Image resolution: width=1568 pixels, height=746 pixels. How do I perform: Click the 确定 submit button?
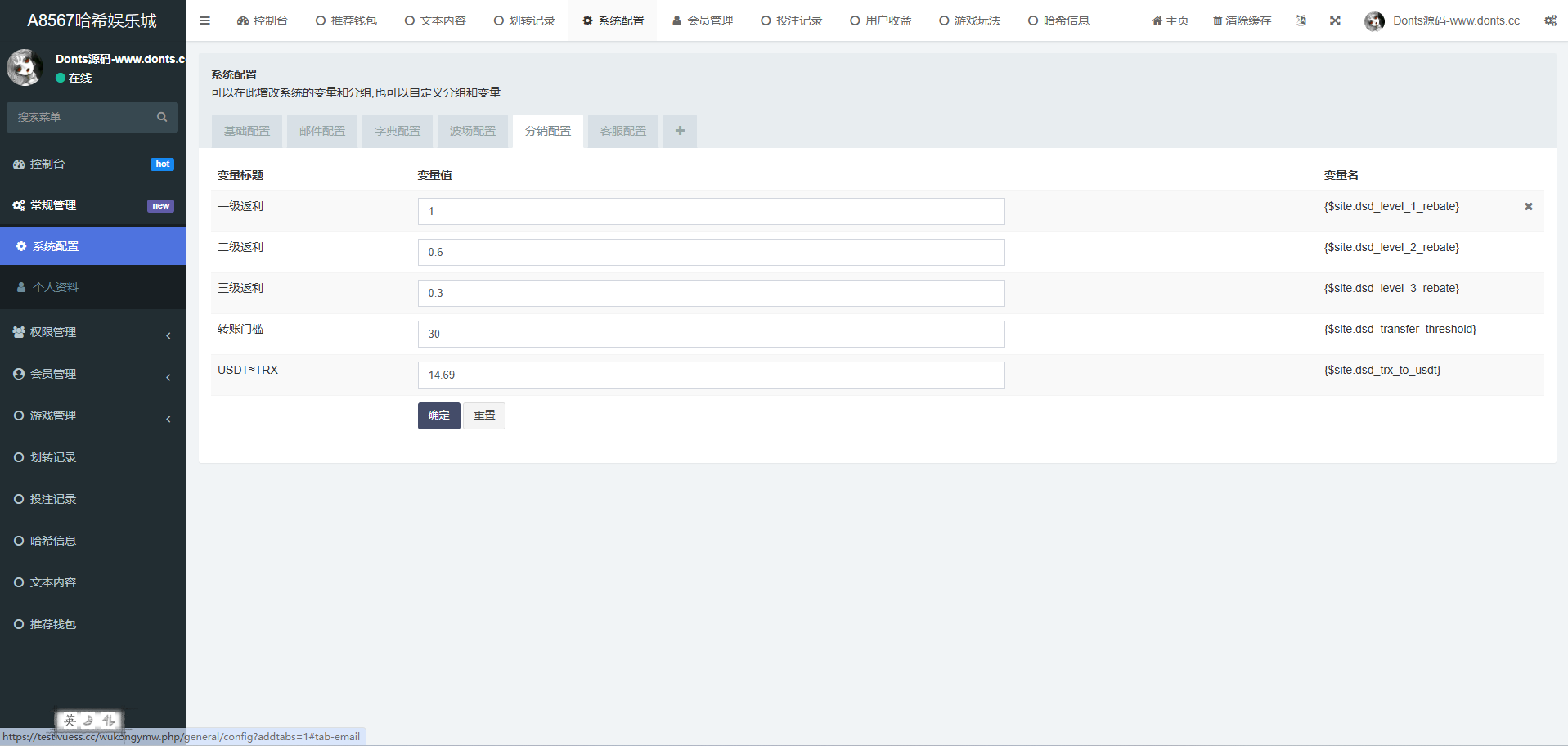coord(439,416)
